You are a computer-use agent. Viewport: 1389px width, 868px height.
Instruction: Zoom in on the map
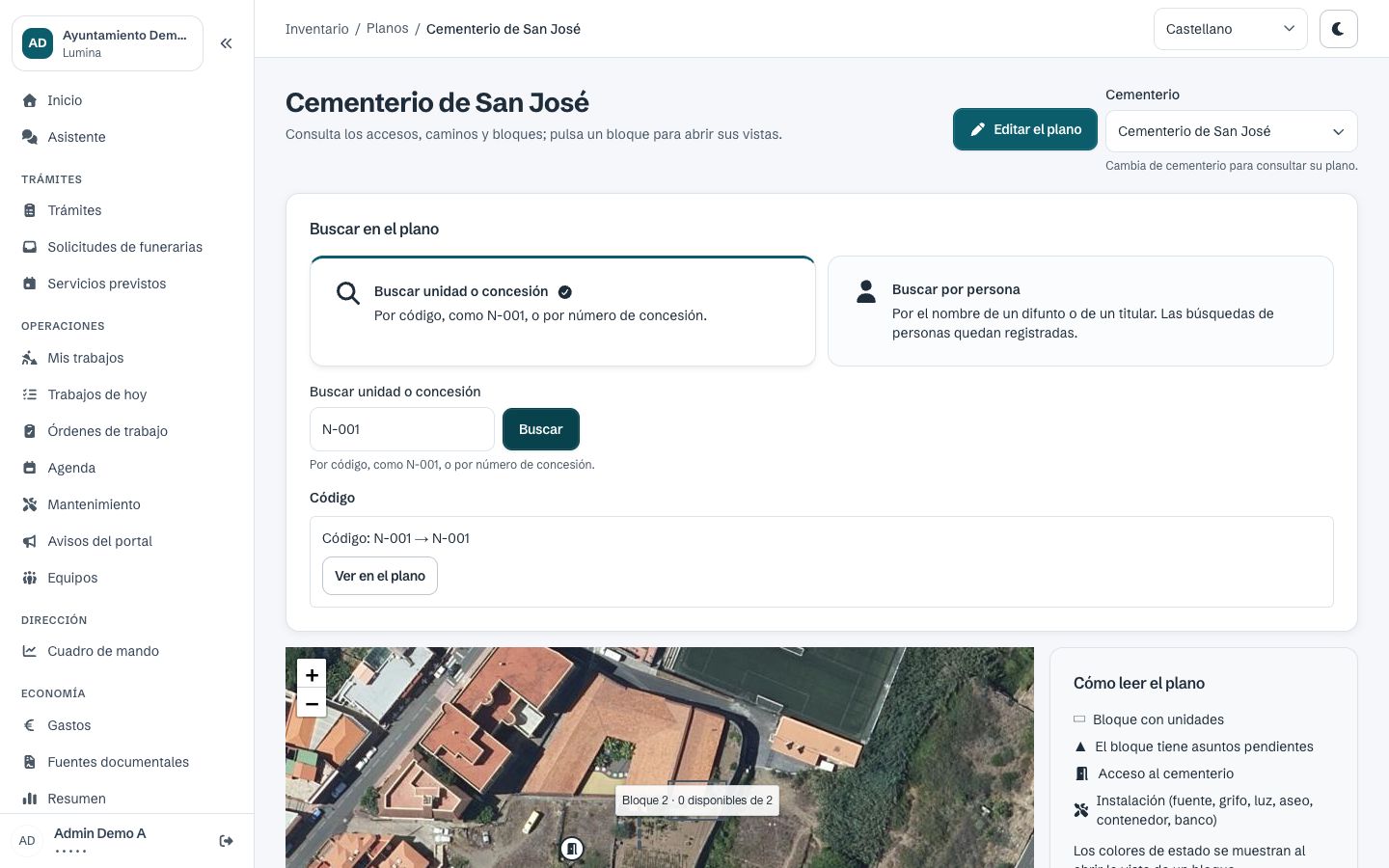[x=312, y=675]
